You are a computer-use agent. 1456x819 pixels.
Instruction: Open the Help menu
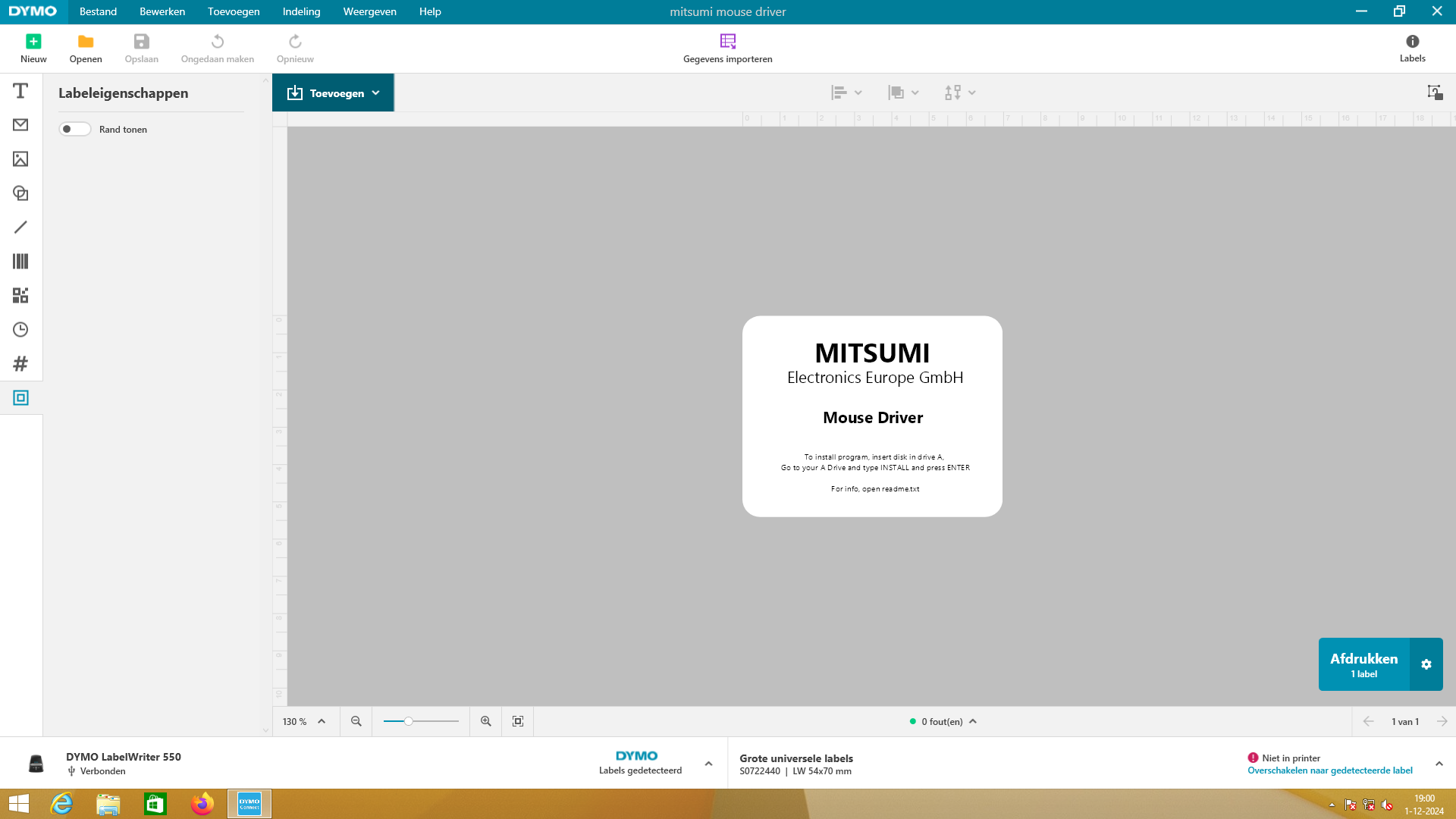[x=430, y=11]
